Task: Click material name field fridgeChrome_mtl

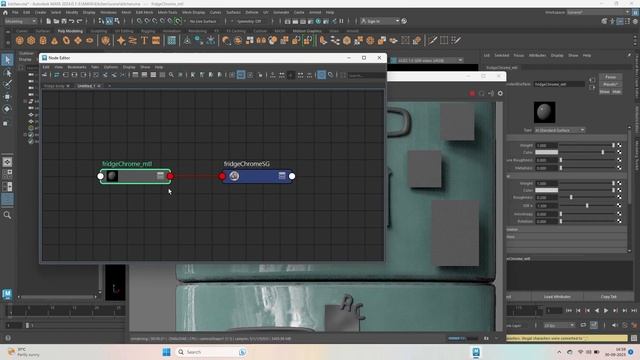Action: pyautogui.click(x=559, y=84)
